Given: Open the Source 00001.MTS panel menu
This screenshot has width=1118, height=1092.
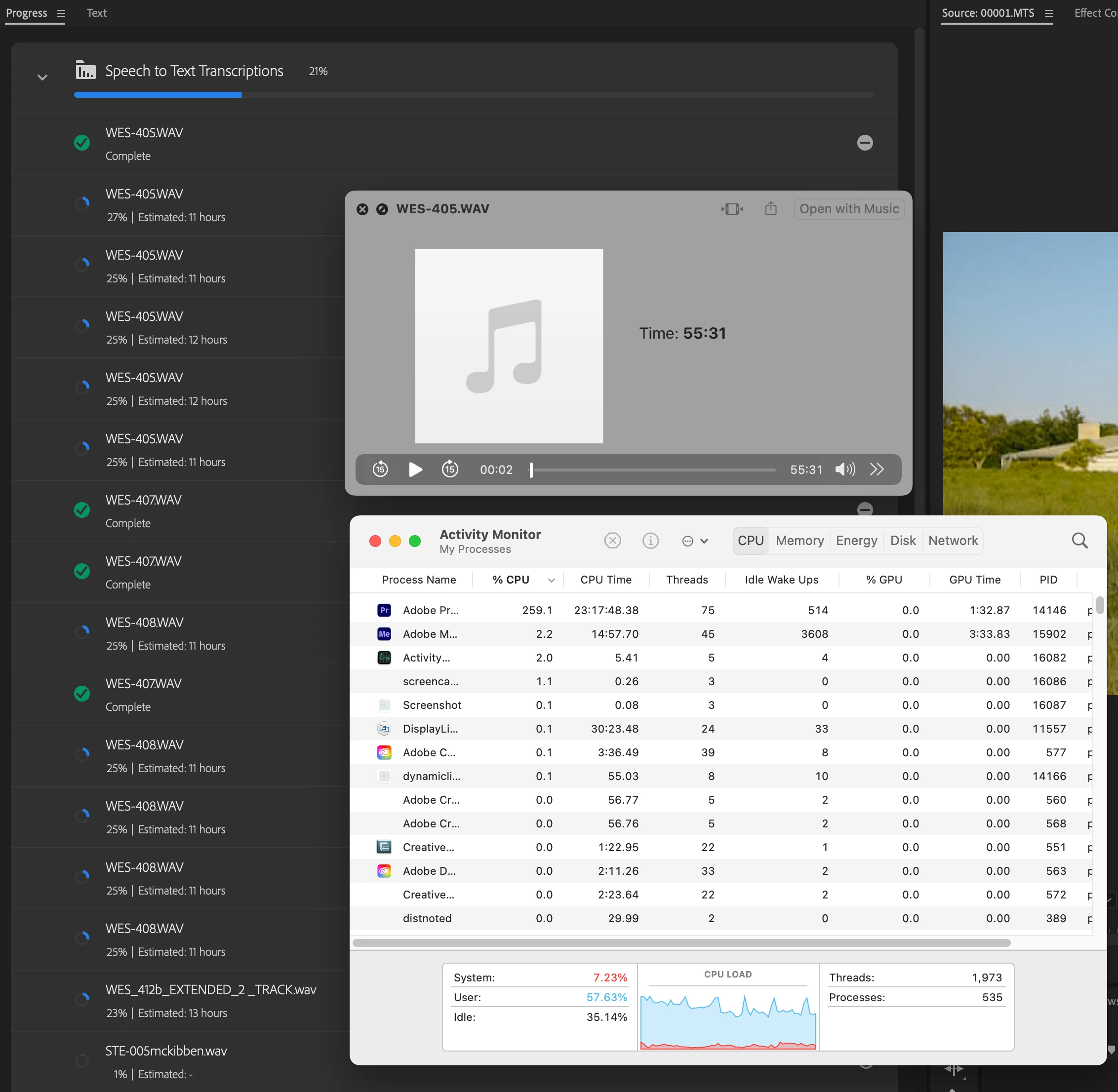Looking at the screenshot, I should click(1048, 13).
